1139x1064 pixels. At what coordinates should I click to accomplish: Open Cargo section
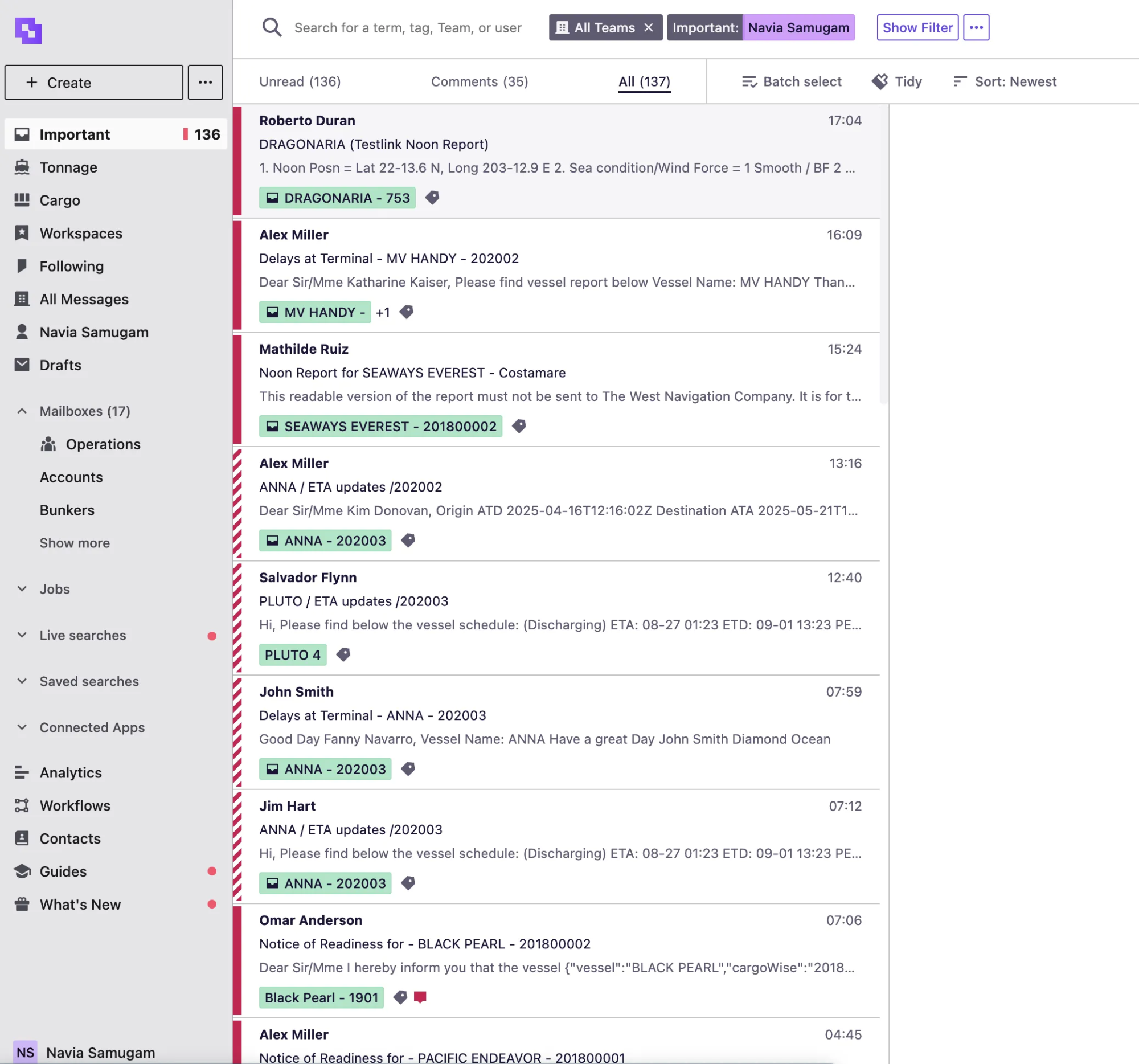pyautogui.click(x=116, y=200)
